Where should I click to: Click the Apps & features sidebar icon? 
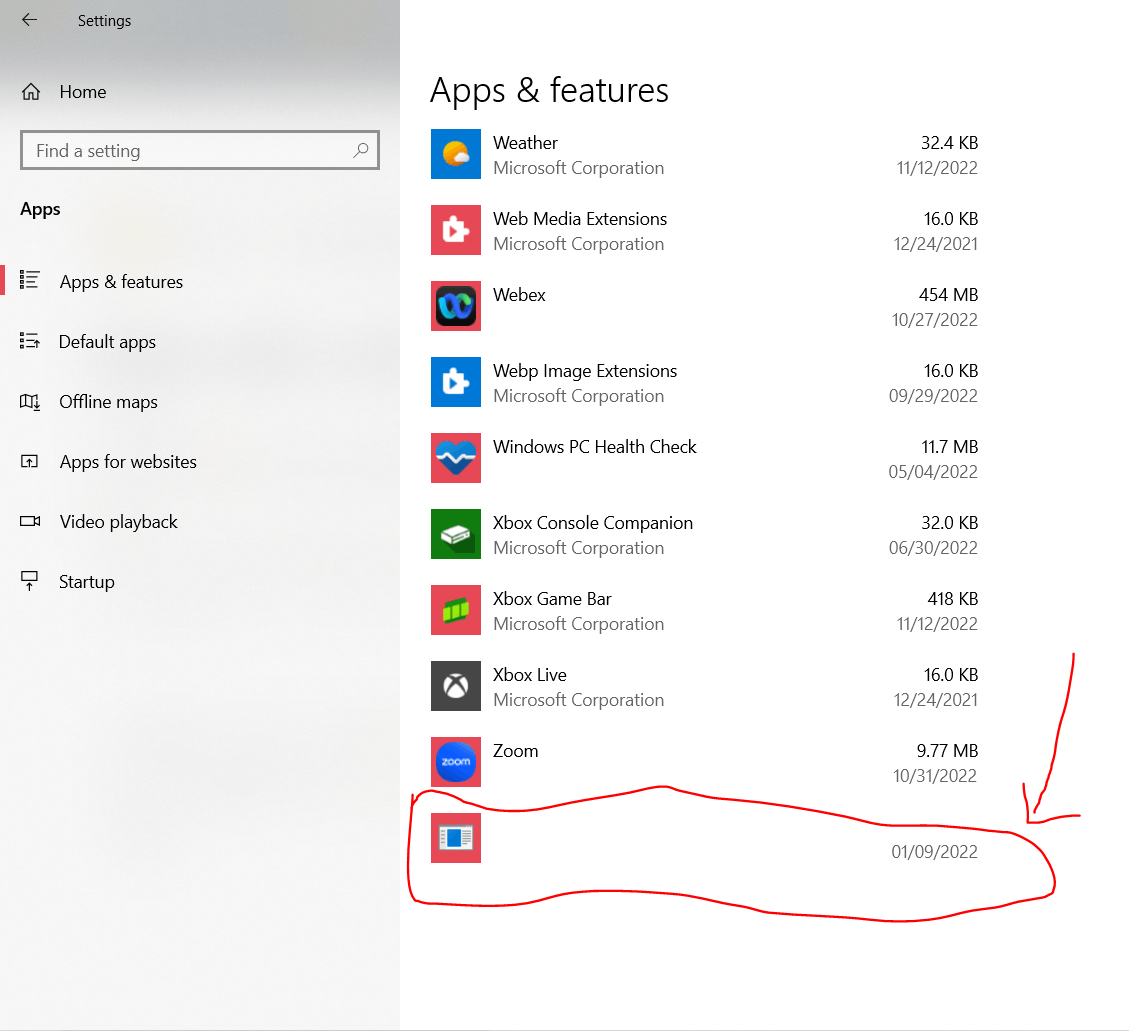[30, 280]
